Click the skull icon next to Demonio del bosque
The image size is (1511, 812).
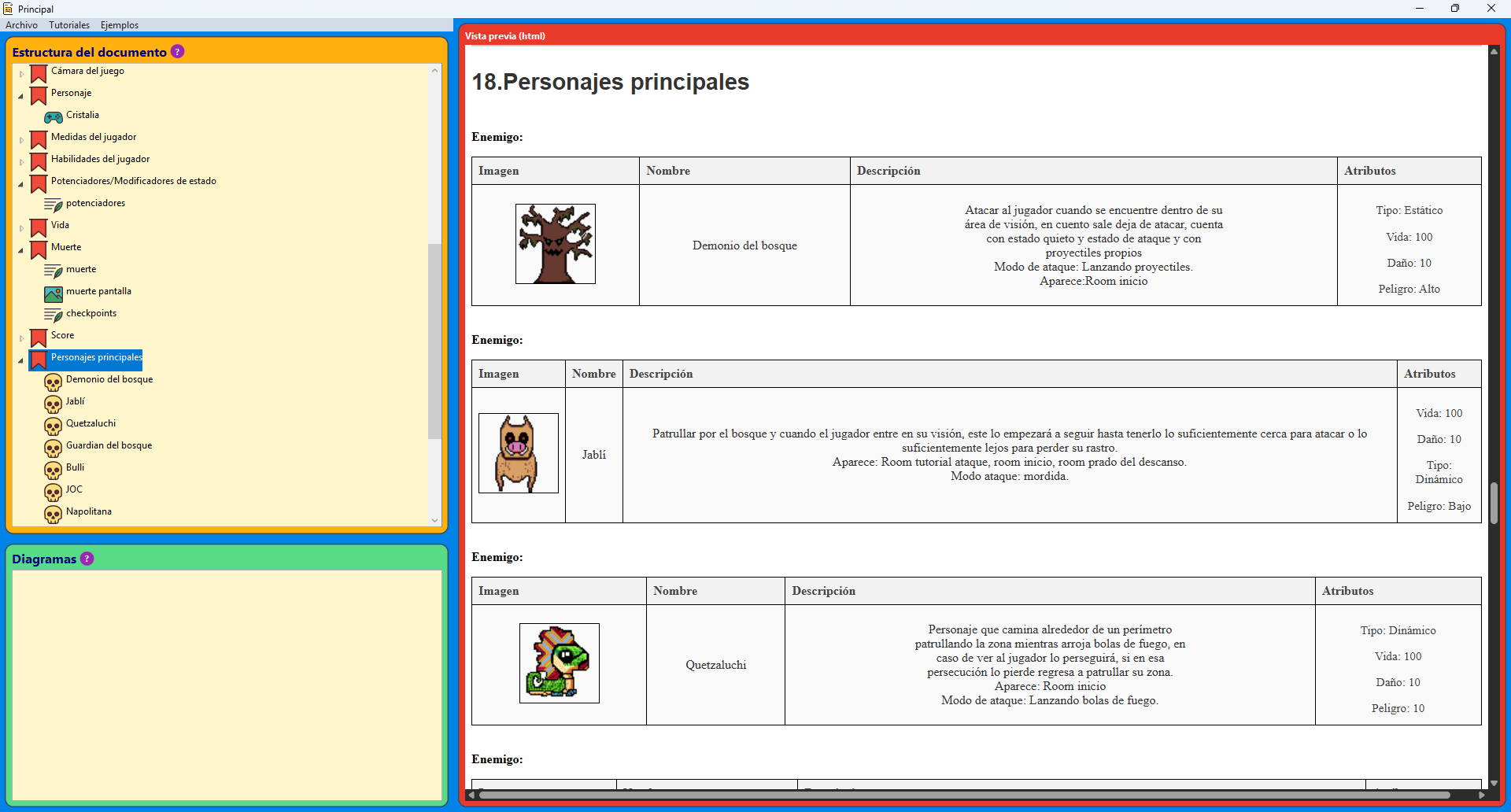54,382
